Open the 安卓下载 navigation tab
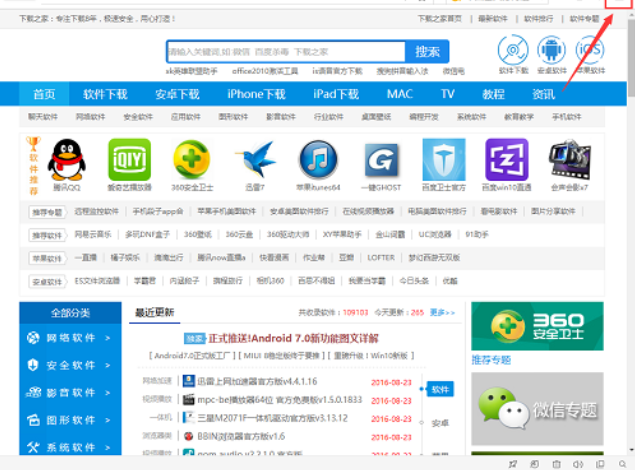635x470 pixels. 177,94
